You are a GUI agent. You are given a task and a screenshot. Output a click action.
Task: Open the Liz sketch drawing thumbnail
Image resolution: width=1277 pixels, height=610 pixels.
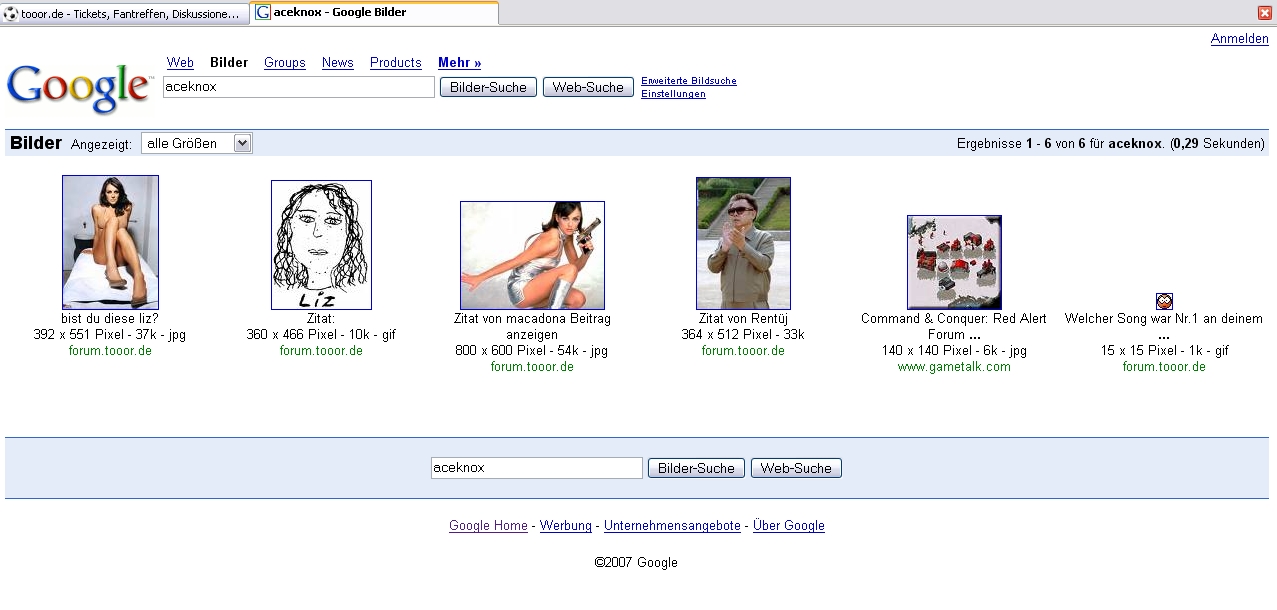click(x=321, y=245)
